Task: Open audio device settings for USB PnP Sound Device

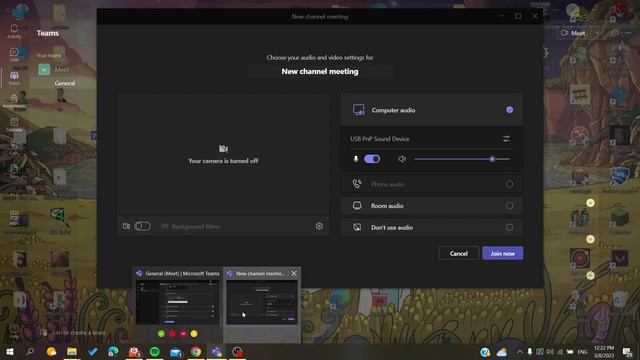Action: 506,139
